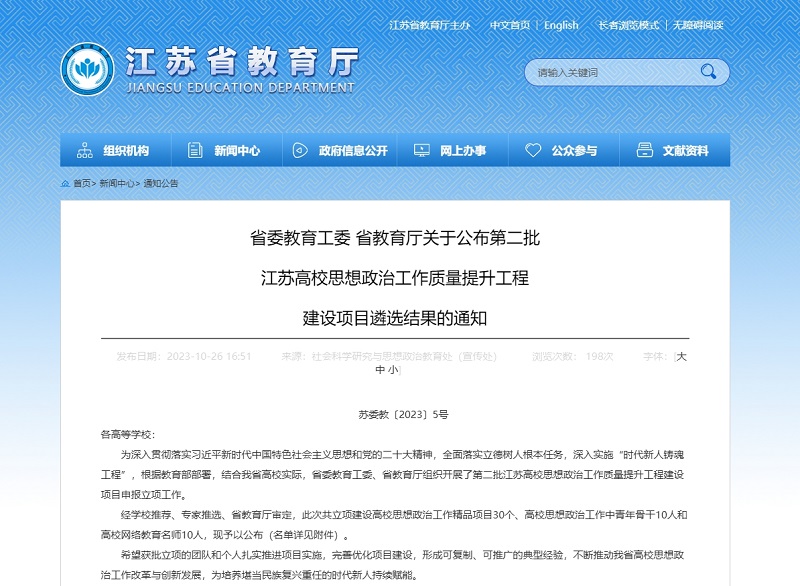The height and width of the screenshot is (586, 800).
Task: Switch to the English version link
Action: tap(561, 25)
